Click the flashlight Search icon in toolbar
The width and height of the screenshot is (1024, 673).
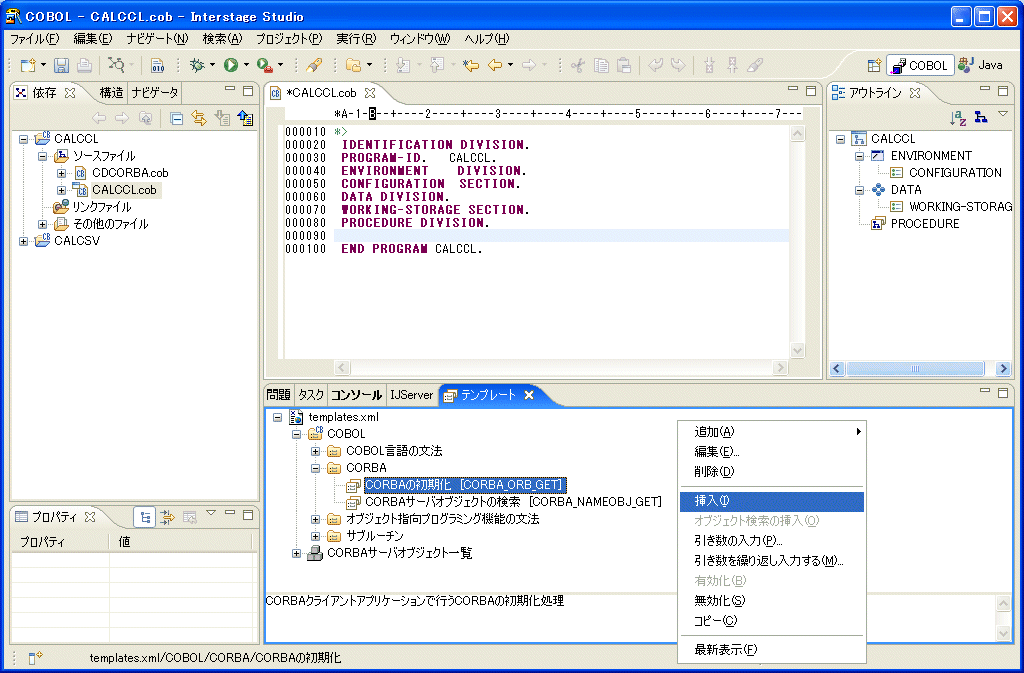tap(313, 65)
